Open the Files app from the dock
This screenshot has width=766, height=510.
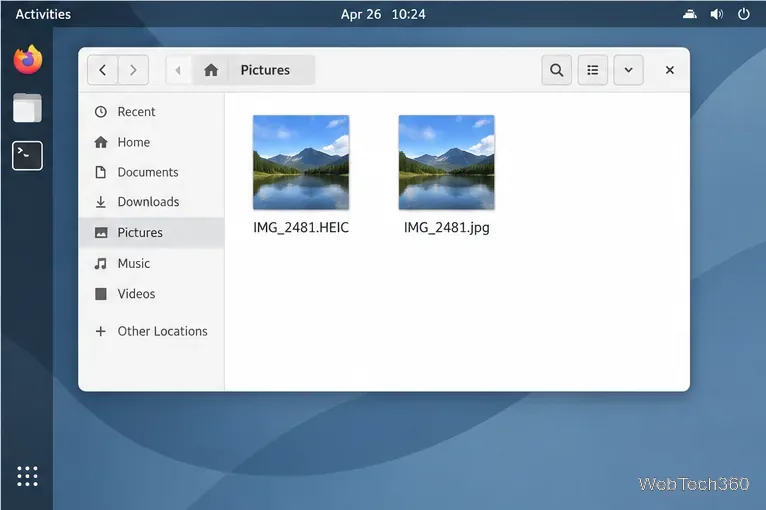tap(27, 107)
